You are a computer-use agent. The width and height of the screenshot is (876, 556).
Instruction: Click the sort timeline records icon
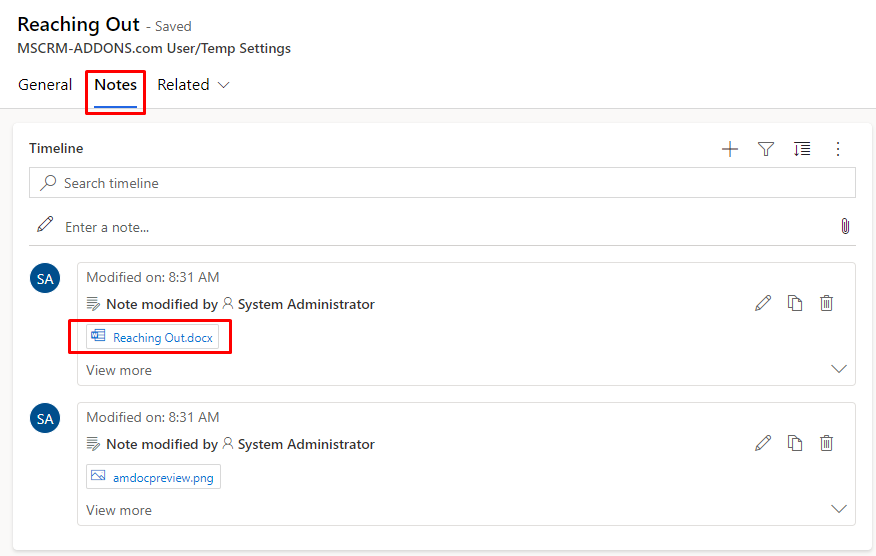click(802, 149)
